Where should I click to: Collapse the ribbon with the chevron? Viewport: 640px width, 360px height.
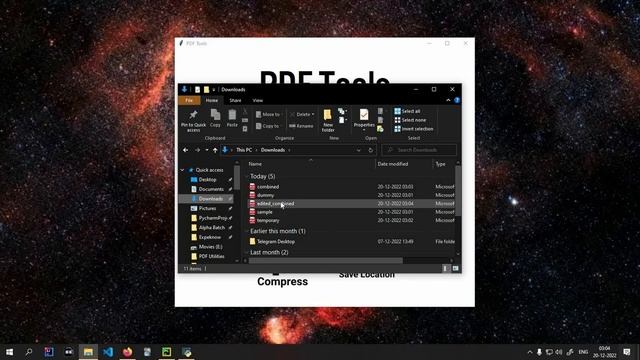point(448,100)
